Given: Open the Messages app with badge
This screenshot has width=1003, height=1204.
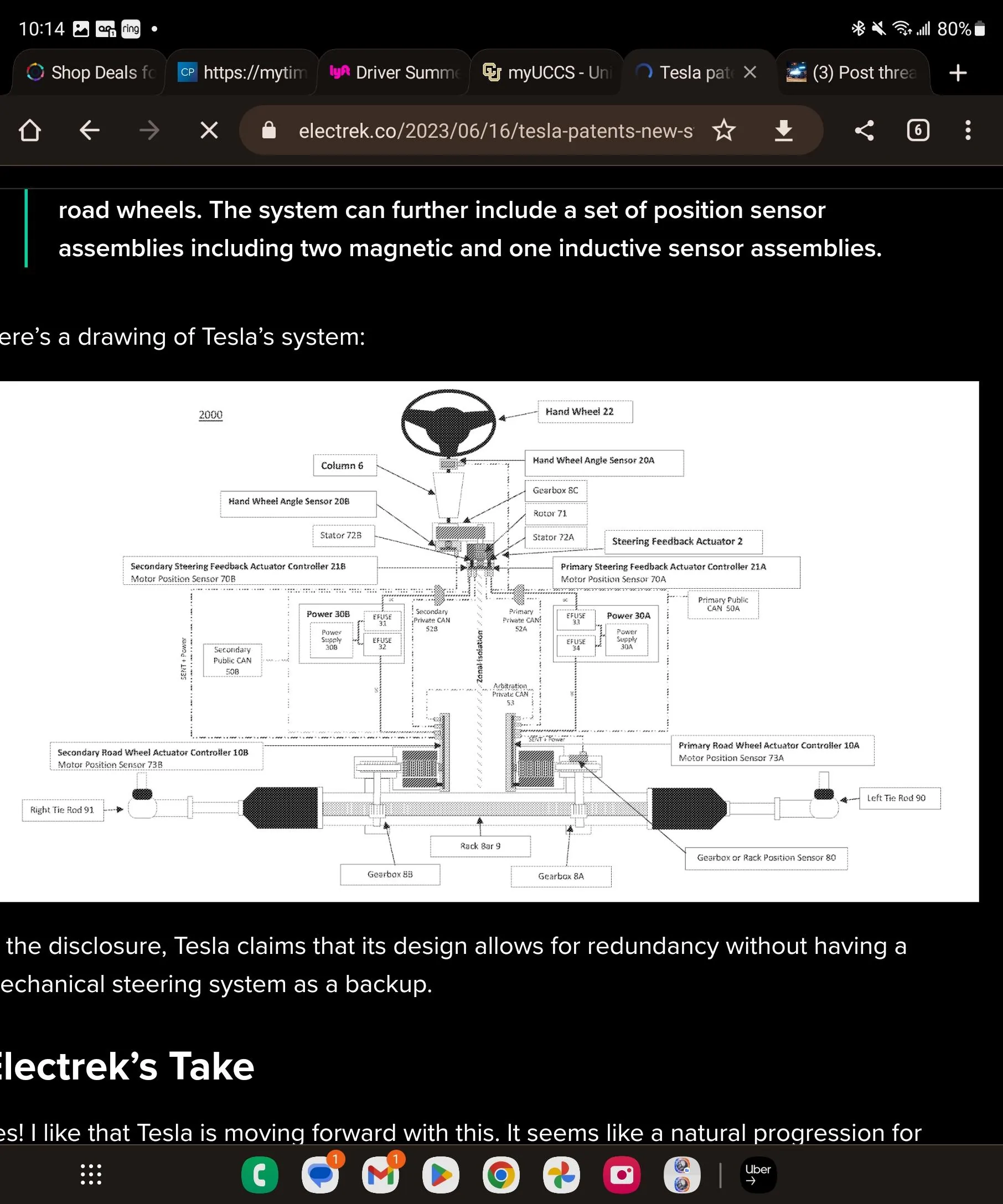Looking at the screenshot, I should tap(320, 1175).
